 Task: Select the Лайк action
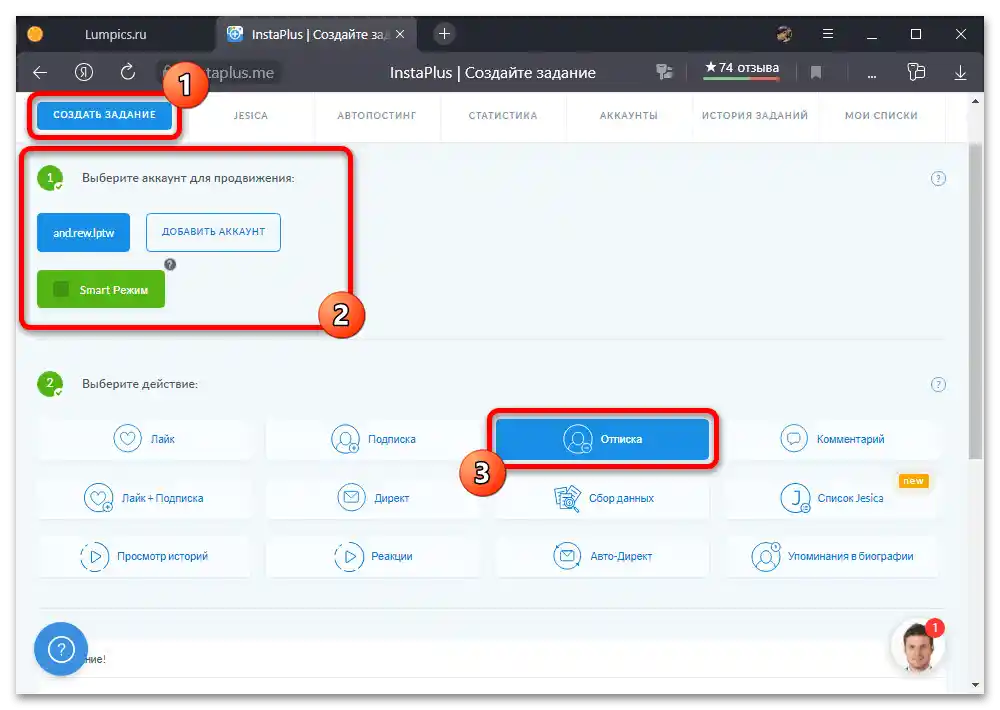point(144,439)
